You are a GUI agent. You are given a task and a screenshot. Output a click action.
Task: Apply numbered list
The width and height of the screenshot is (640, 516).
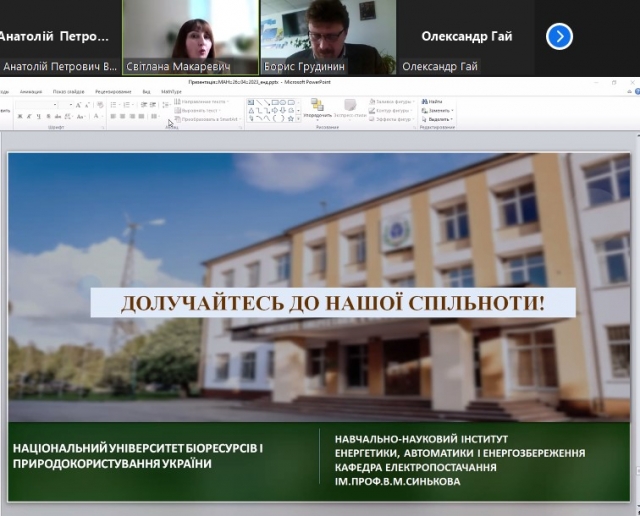[127, 105]
